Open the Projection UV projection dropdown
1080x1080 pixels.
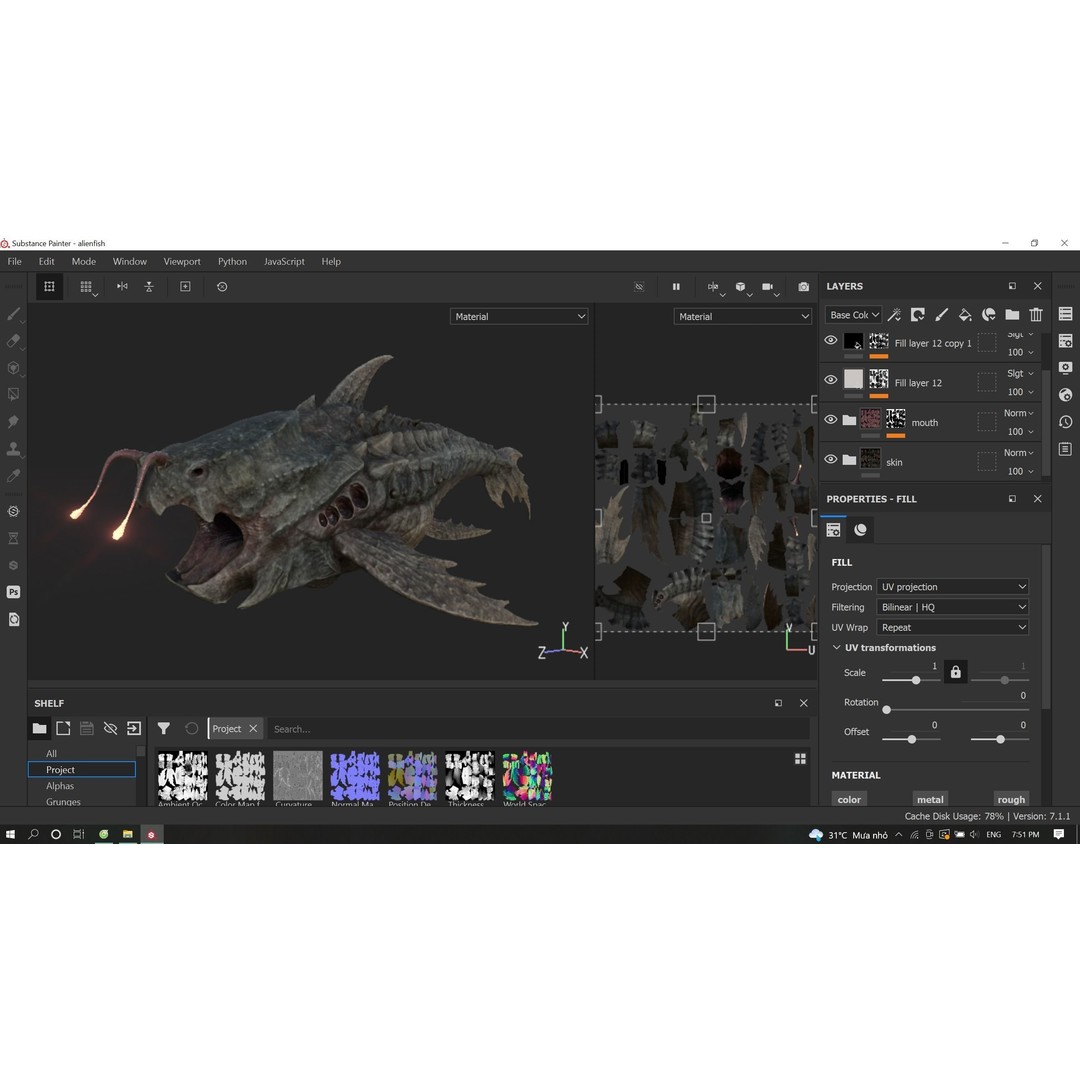click(953, 587)
